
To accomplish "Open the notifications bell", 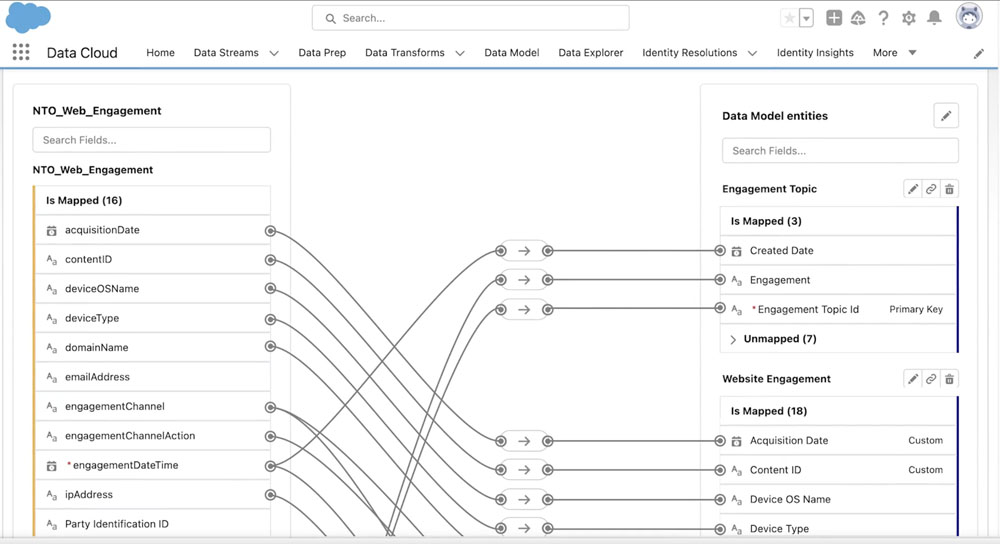I will [934, 18].
